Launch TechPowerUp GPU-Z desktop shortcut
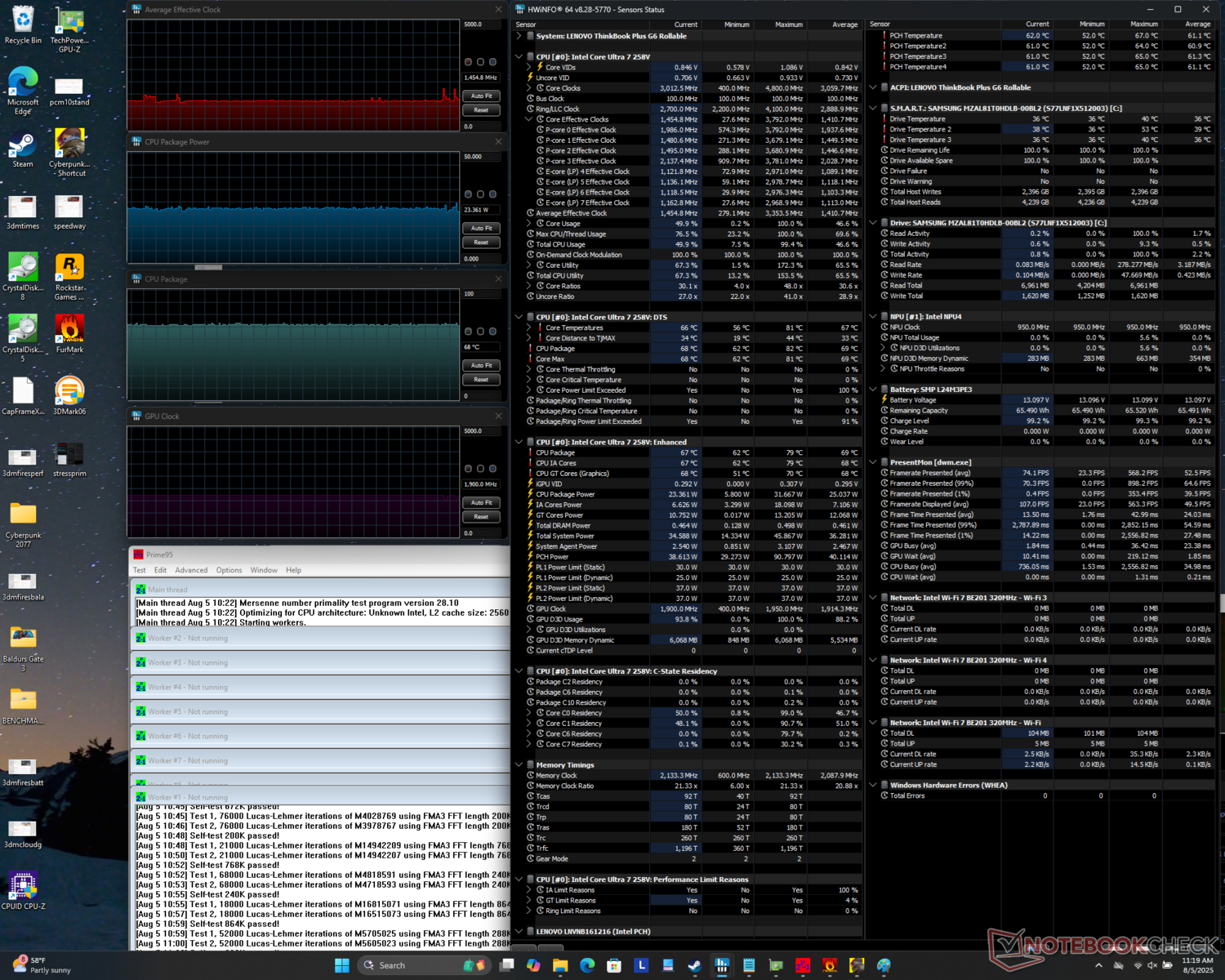The width and height of the screenshot is (1225, 980). (x=69, y=29)
